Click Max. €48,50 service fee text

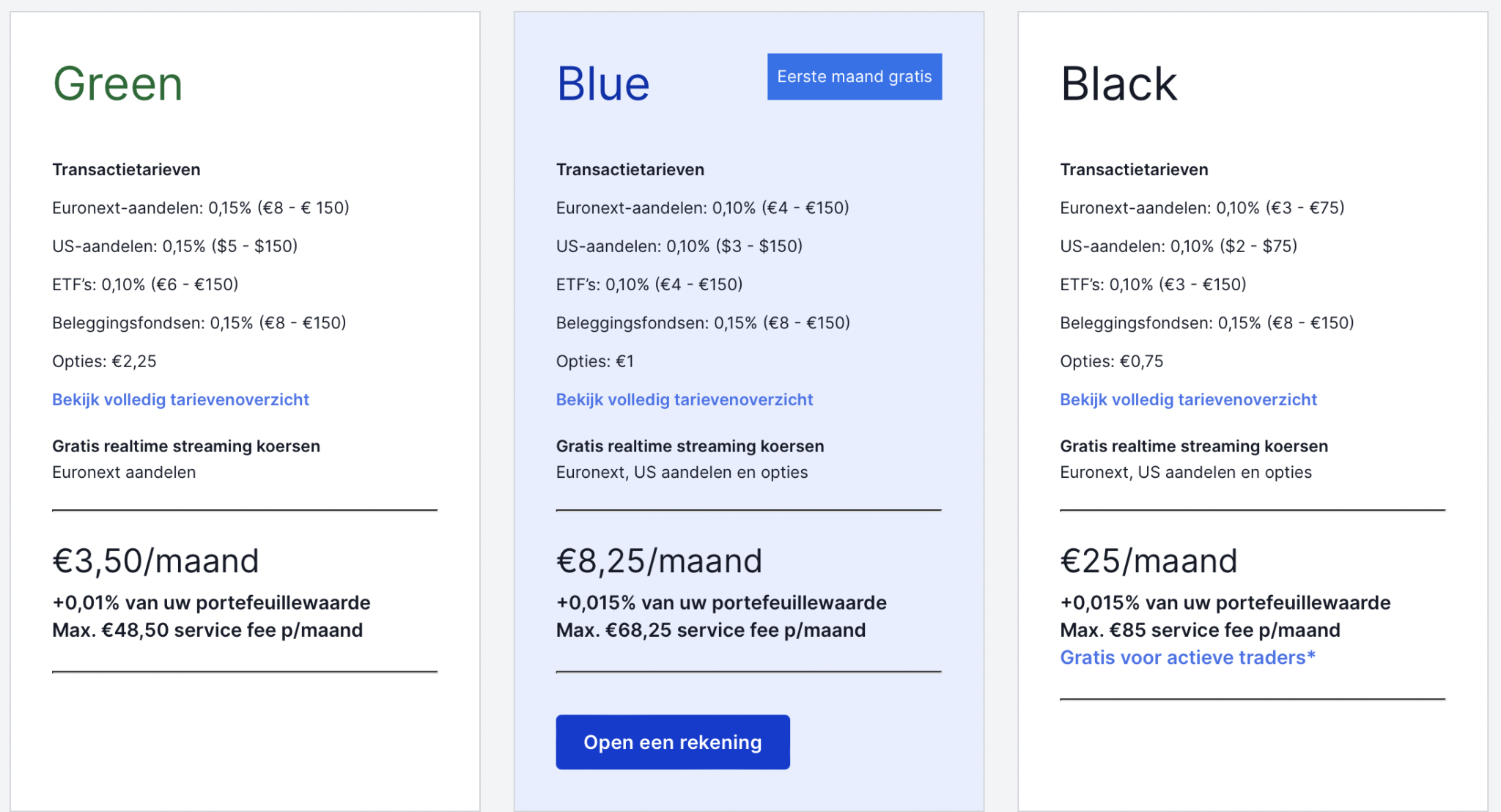pyautogui.click(x=207, y=630)
